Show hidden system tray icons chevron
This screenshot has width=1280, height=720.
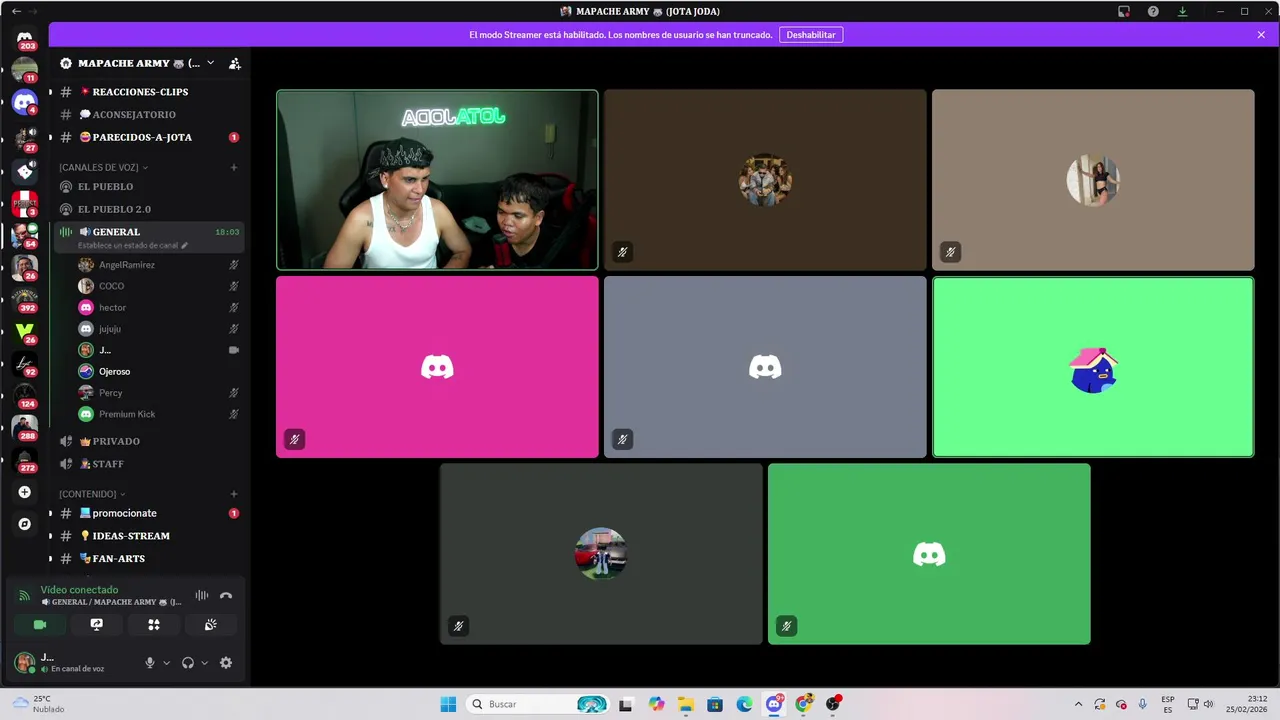click(1078, 704)
